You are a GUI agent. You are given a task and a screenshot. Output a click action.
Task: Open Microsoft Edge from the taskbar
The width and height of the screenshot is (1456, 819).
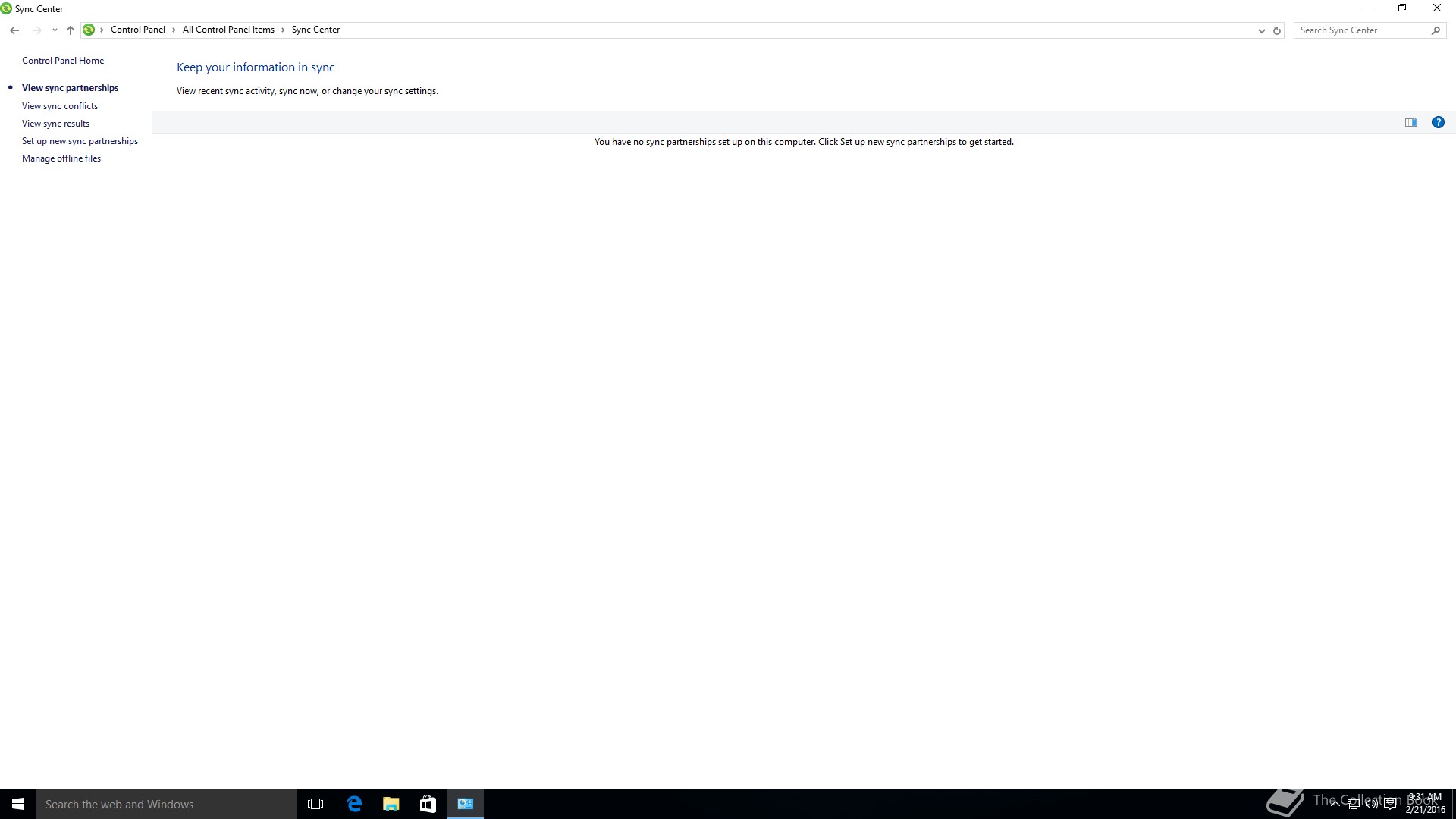pos(354,804)
